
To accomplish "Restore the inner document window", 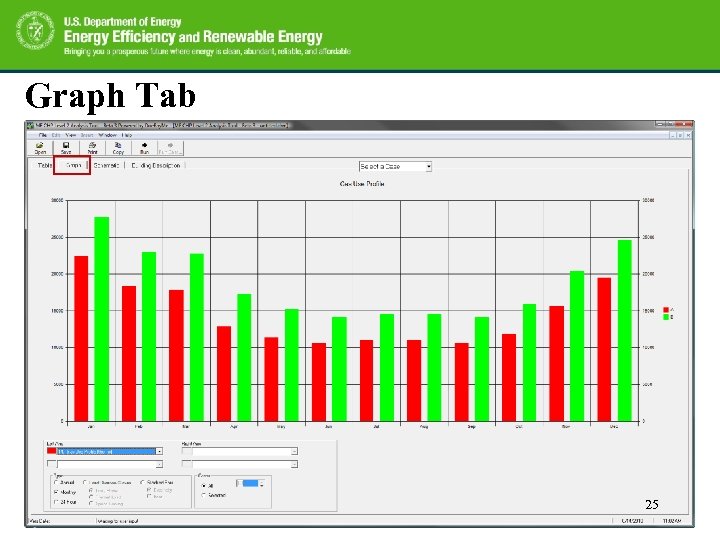I will [x=680, y=135].
